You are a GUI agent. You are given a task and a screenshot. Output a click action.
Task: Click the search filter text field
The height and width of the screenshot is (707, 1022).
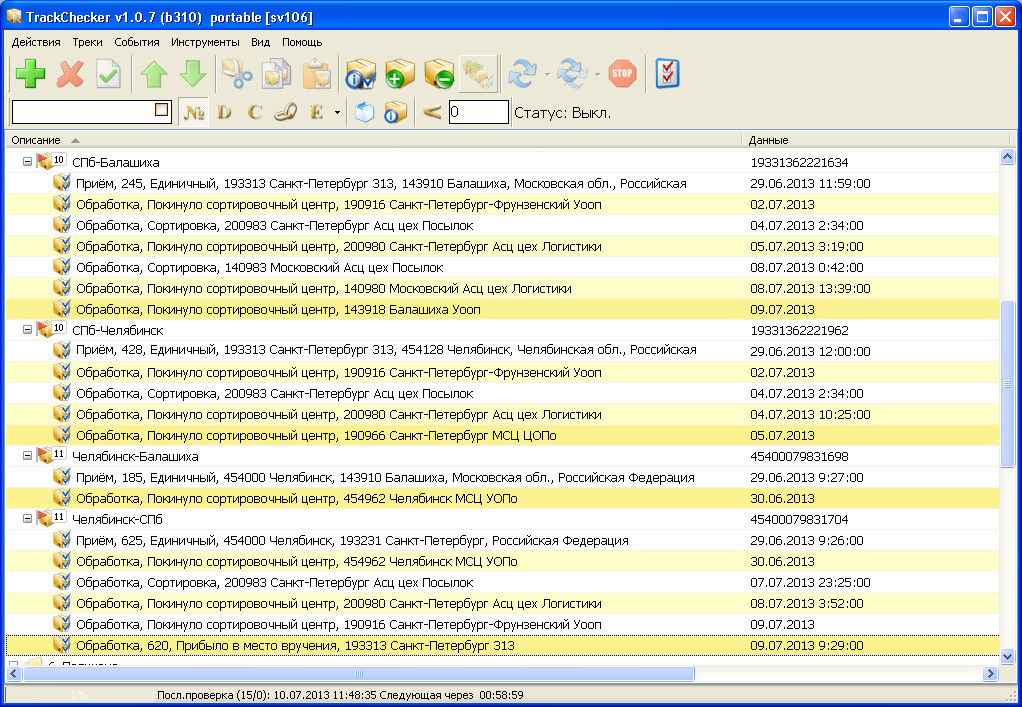coord(82,112)
